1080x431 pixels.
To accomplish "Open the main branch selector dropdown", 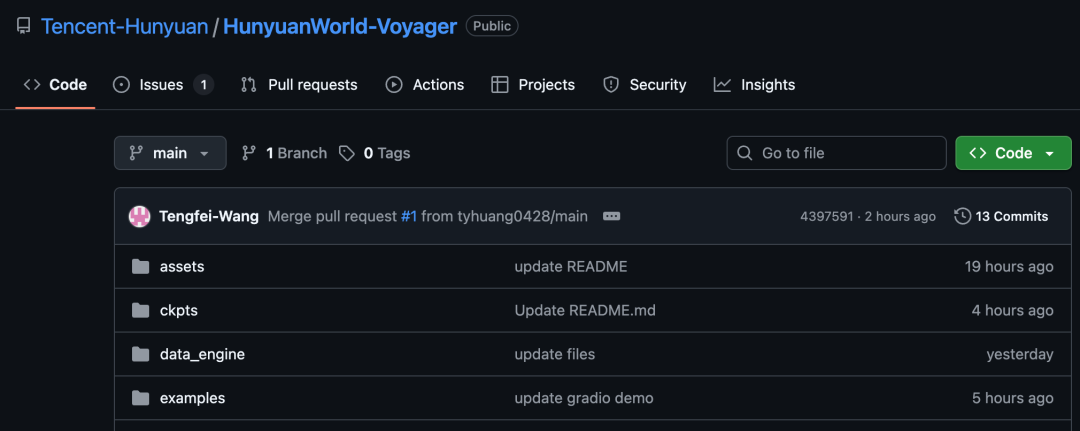I will (170, 153).
